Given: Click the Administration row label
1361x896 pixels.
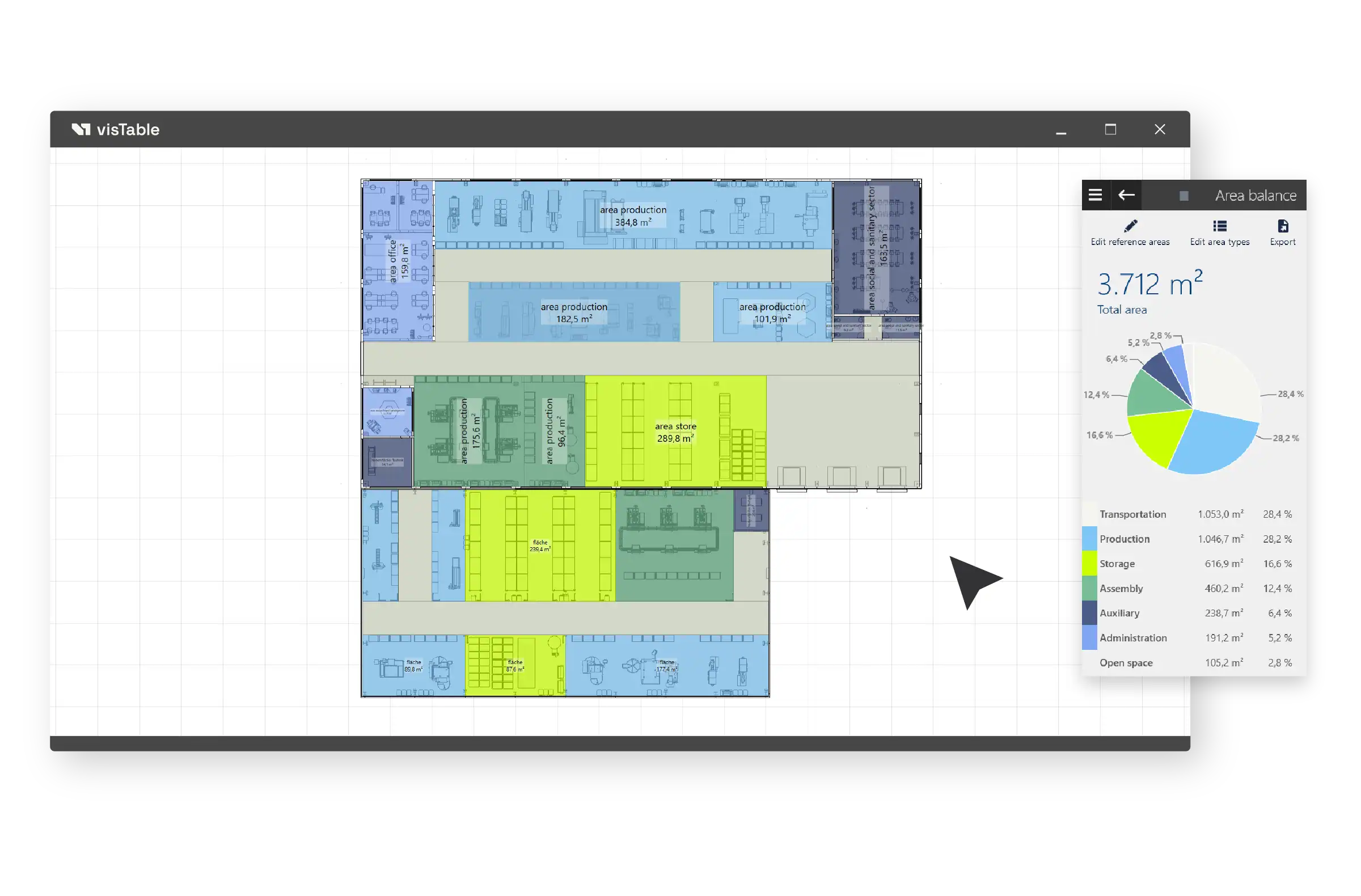Looking at the screenshot, I should pyautogui.click(x=1132, y=637).
